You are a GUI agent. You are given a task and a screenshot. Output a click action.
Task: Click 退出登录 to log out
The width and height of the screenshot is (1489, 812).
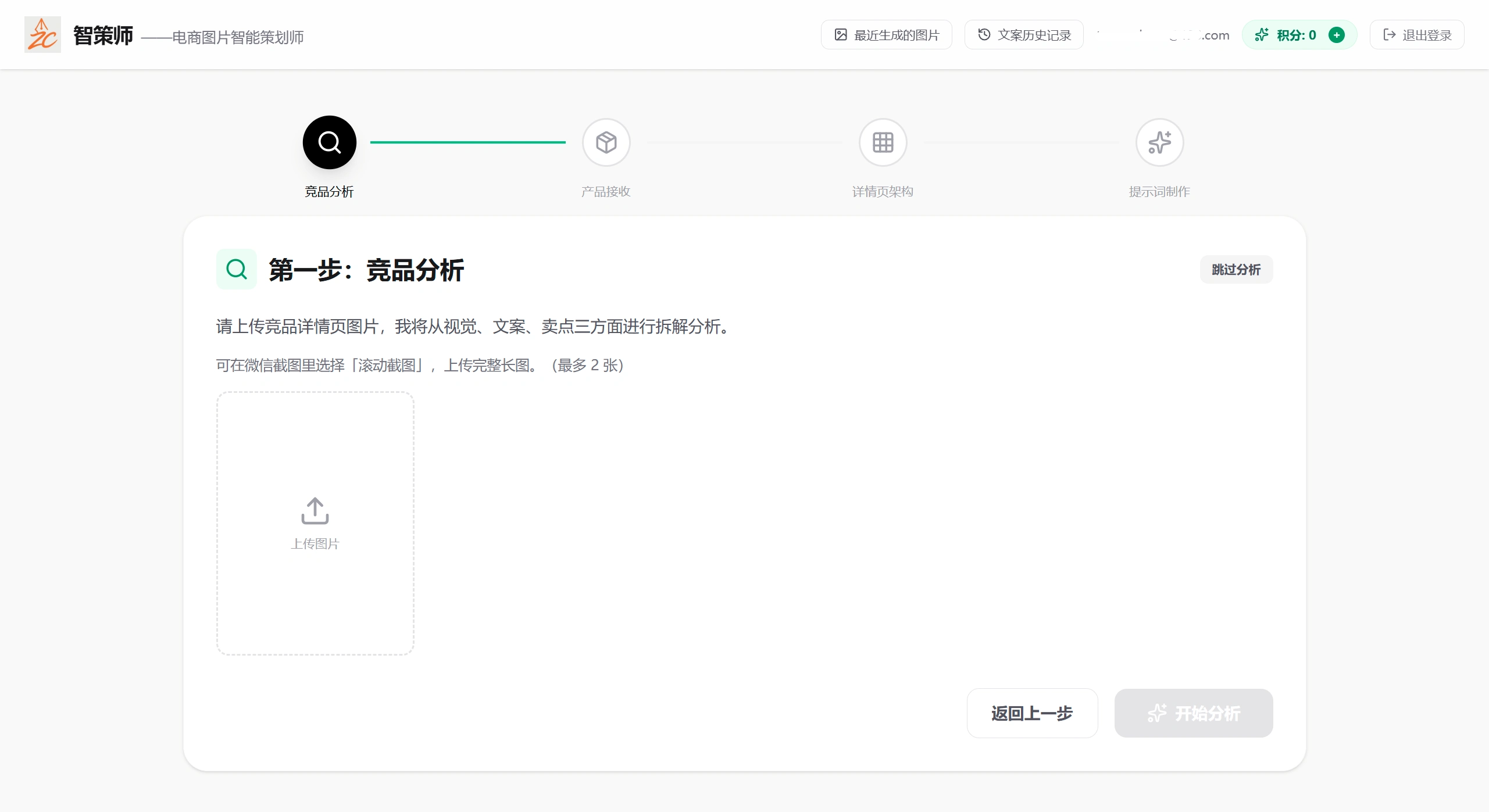tap(1416, 34)
